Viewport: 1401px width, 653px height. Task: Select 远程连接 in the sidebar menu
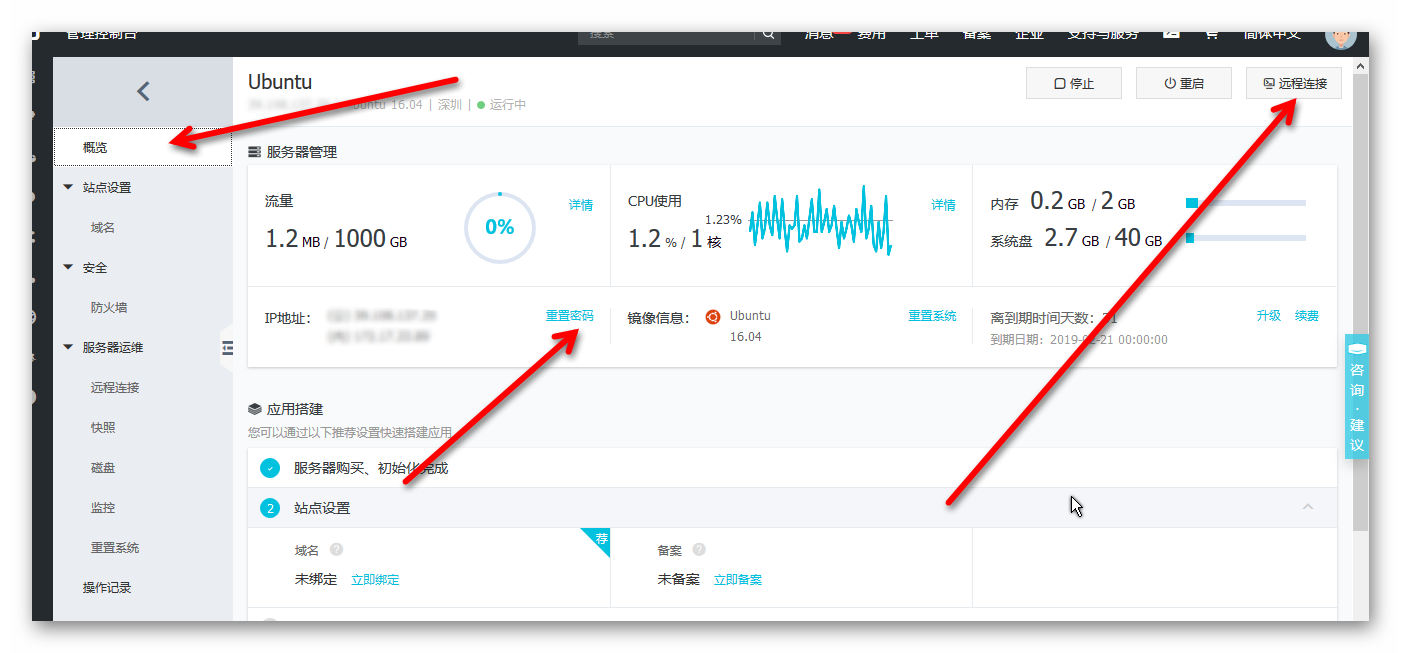coord(115,387)
